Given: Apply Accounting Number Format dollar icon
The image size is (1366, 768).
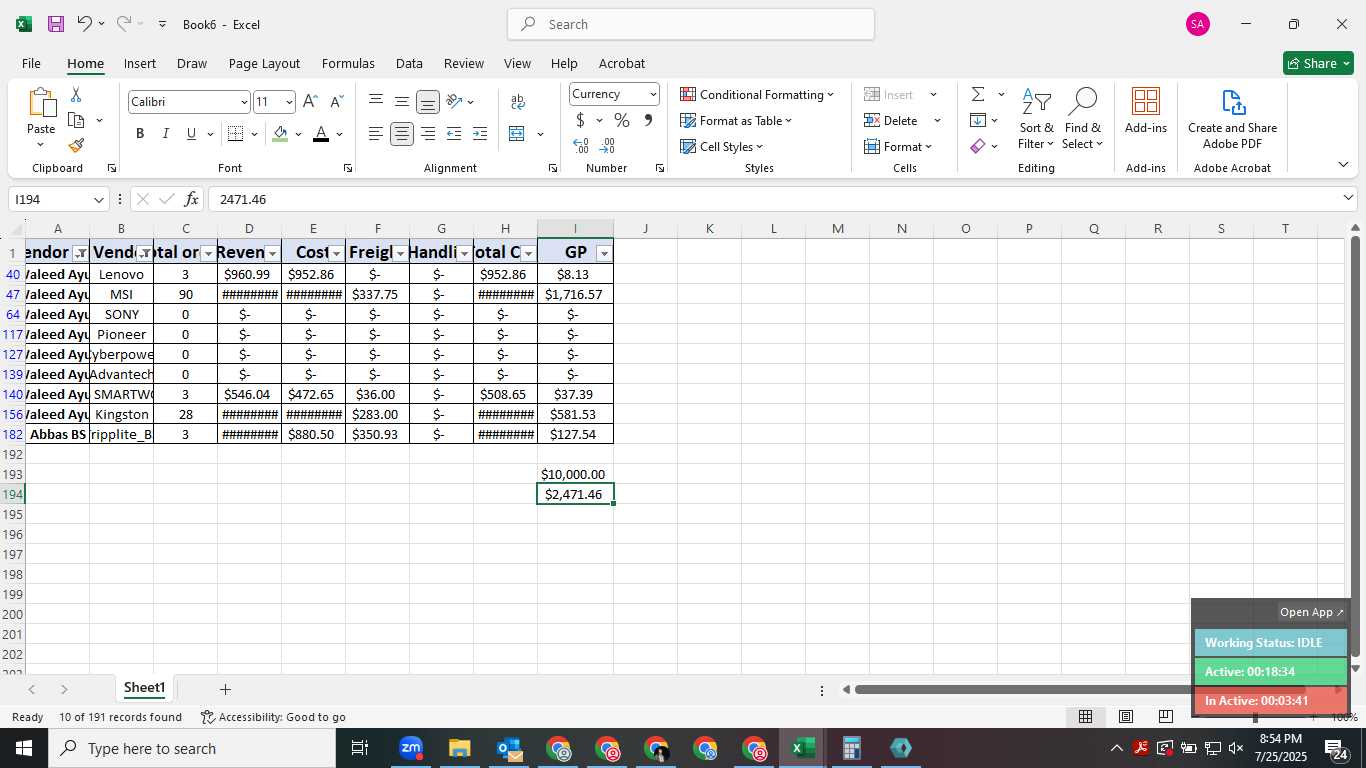Looking at the screenshot, I should pyautogui.click(x=580, y=120).
